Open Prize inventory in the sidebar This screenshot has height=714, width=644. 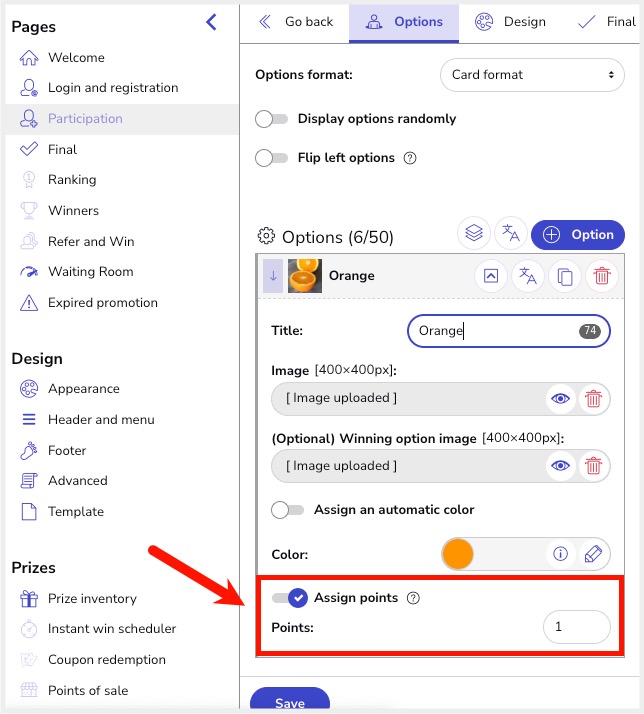(92, 598)
